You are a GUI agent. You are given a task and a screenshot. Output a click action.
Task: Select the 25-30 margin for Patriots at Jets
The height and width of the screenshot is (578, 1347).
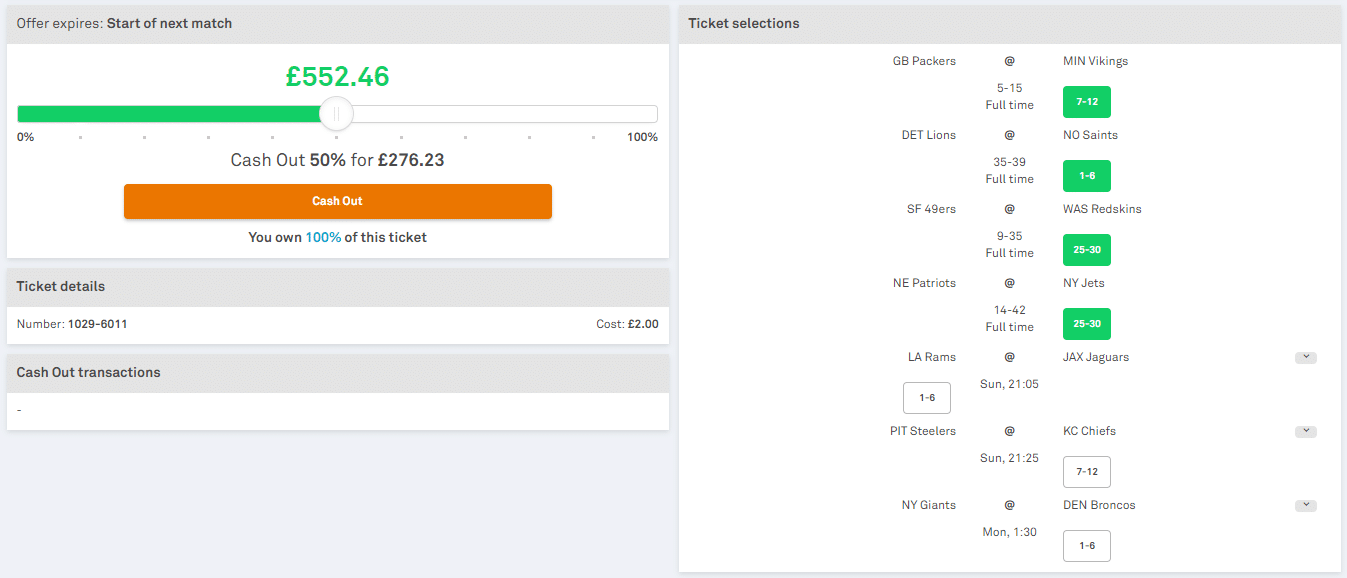(x=1087, y=324)
